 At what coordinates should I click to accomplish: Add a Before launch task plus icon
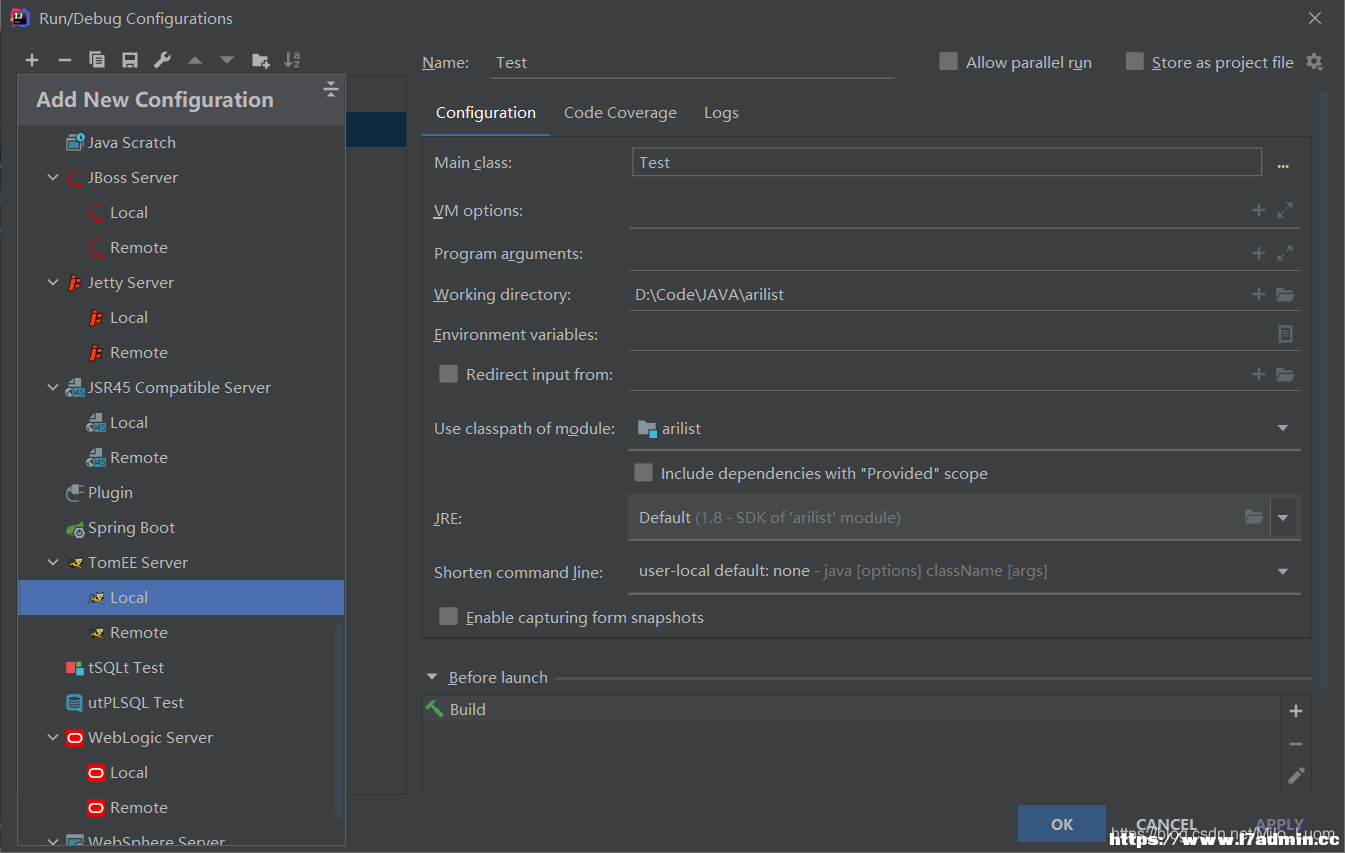1296,711
